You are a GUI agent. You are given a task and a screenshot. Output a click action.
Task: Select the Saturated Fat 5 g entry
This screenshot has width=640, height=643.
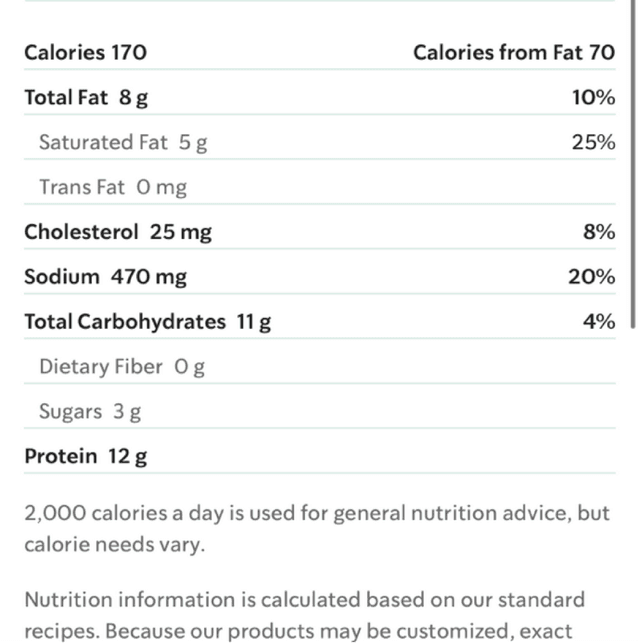click(123, 142)
